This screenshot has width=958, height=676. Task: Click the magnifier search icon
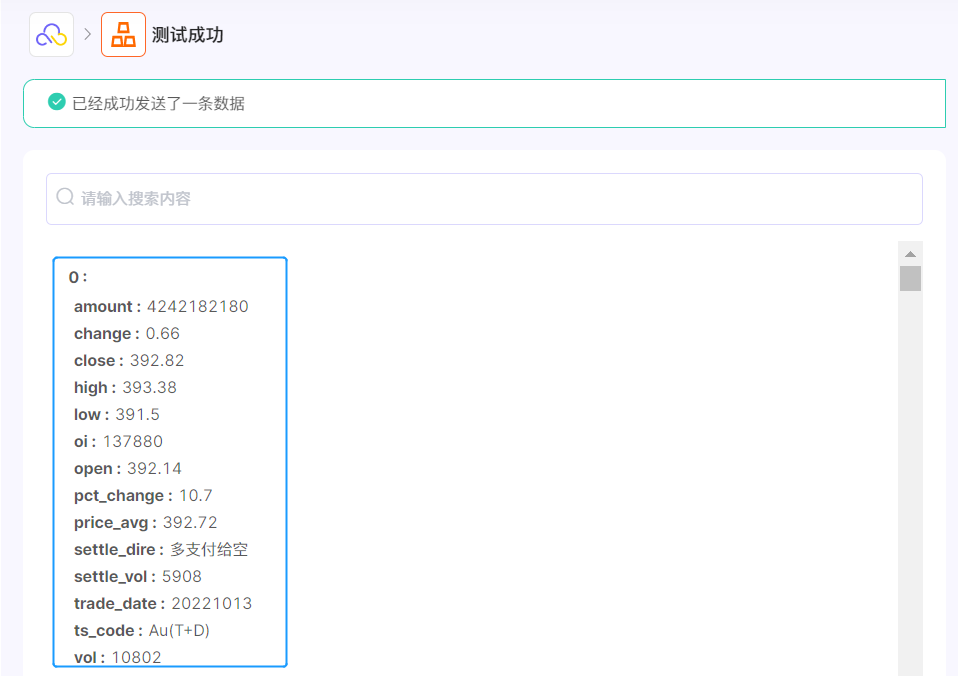[65, 197]
